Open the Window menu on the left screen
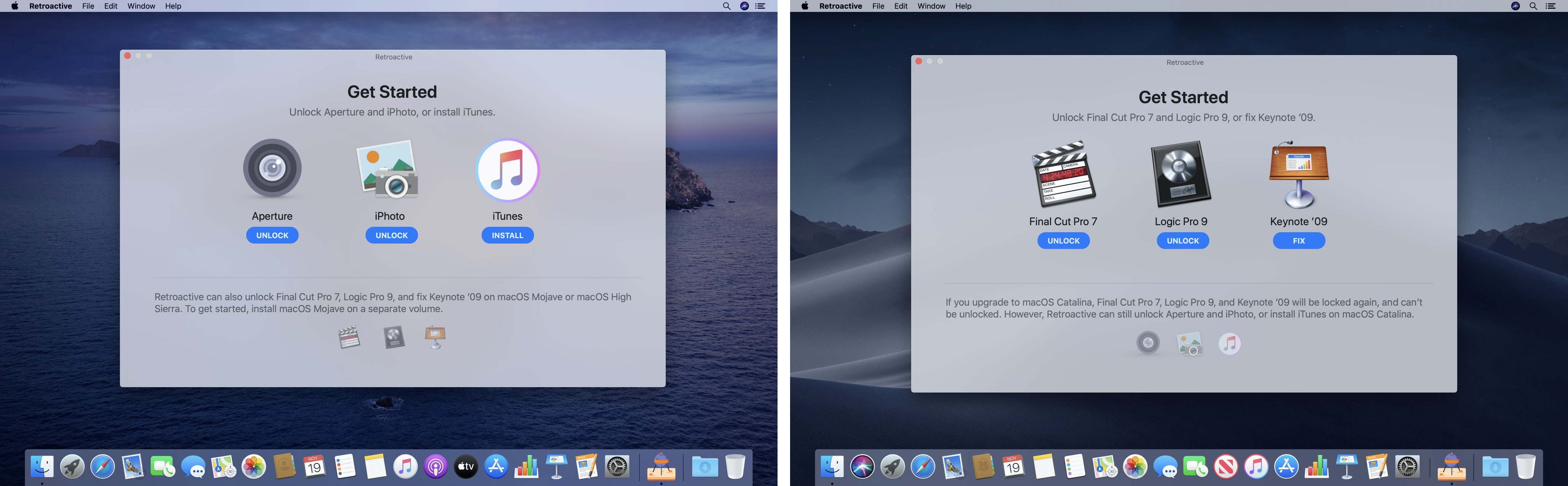 (141, 6)
